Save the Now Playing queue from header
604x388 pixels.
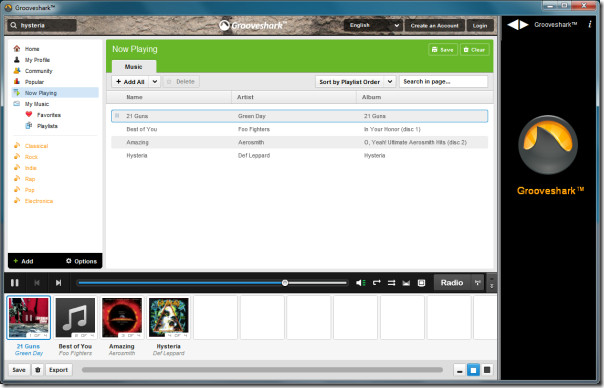point(443,50)
